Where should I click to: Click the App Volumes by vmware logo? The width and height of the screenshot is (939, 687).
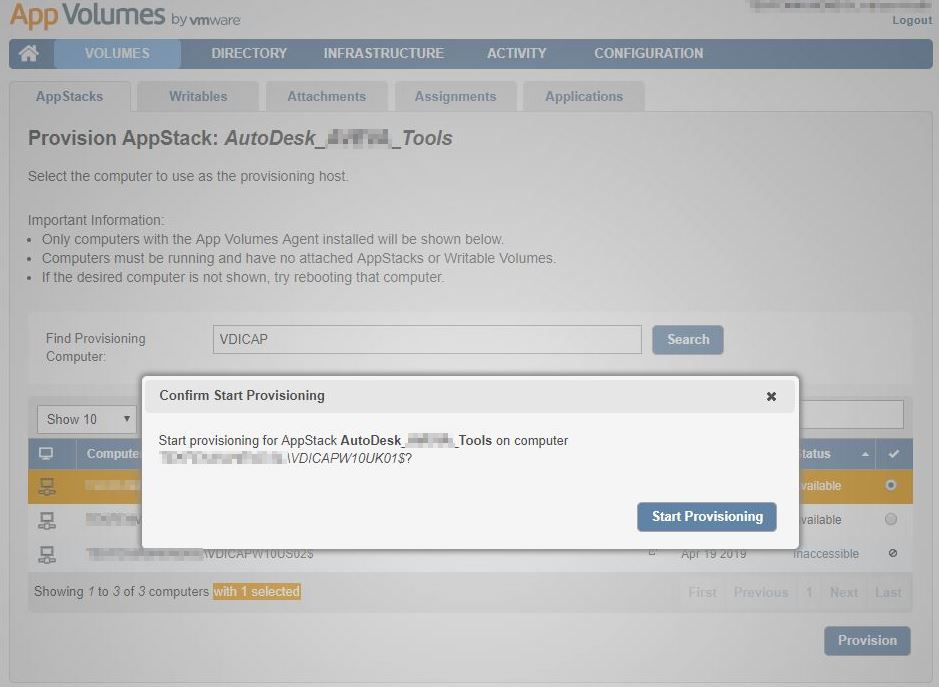(x=125, y=16)
